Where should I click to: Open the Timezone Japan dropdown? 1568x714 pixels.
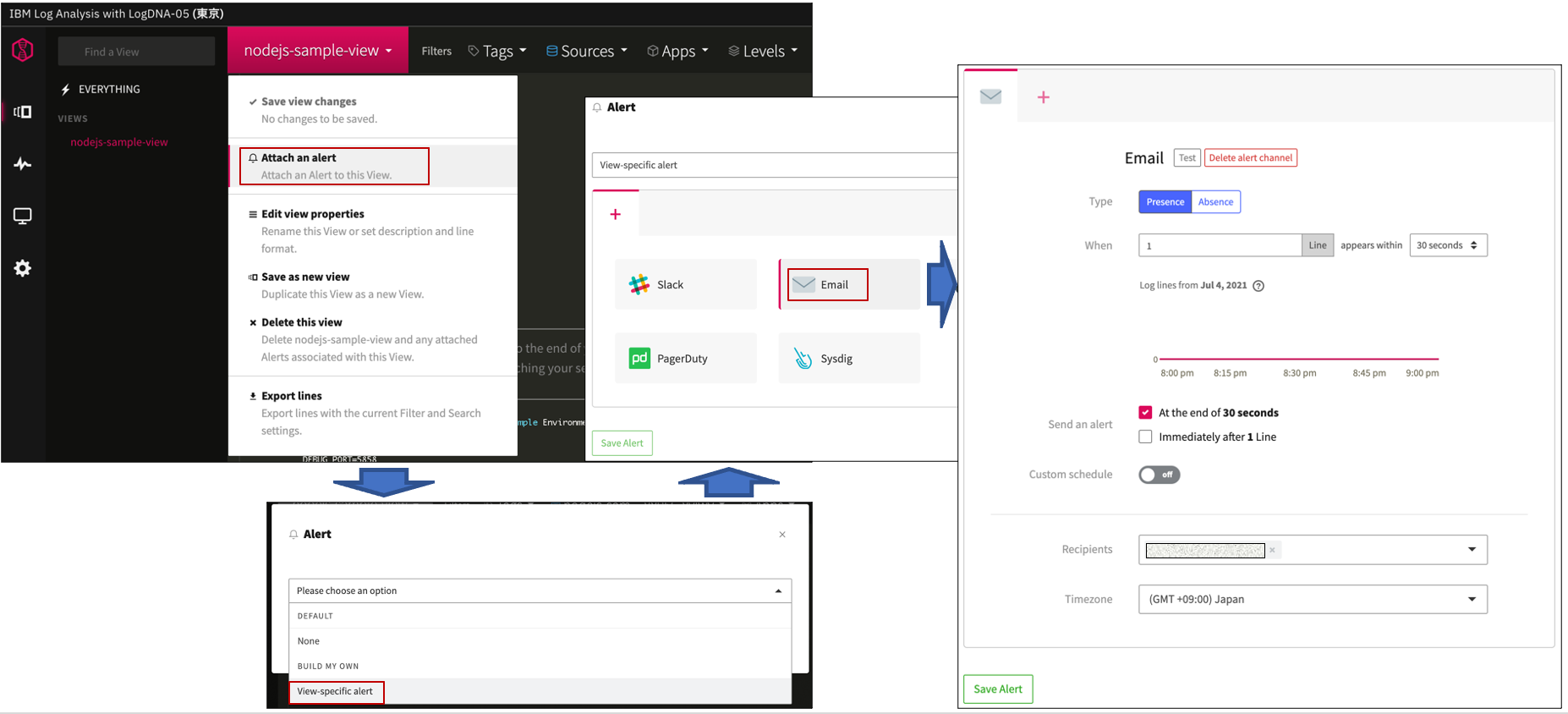(1313, 599)
